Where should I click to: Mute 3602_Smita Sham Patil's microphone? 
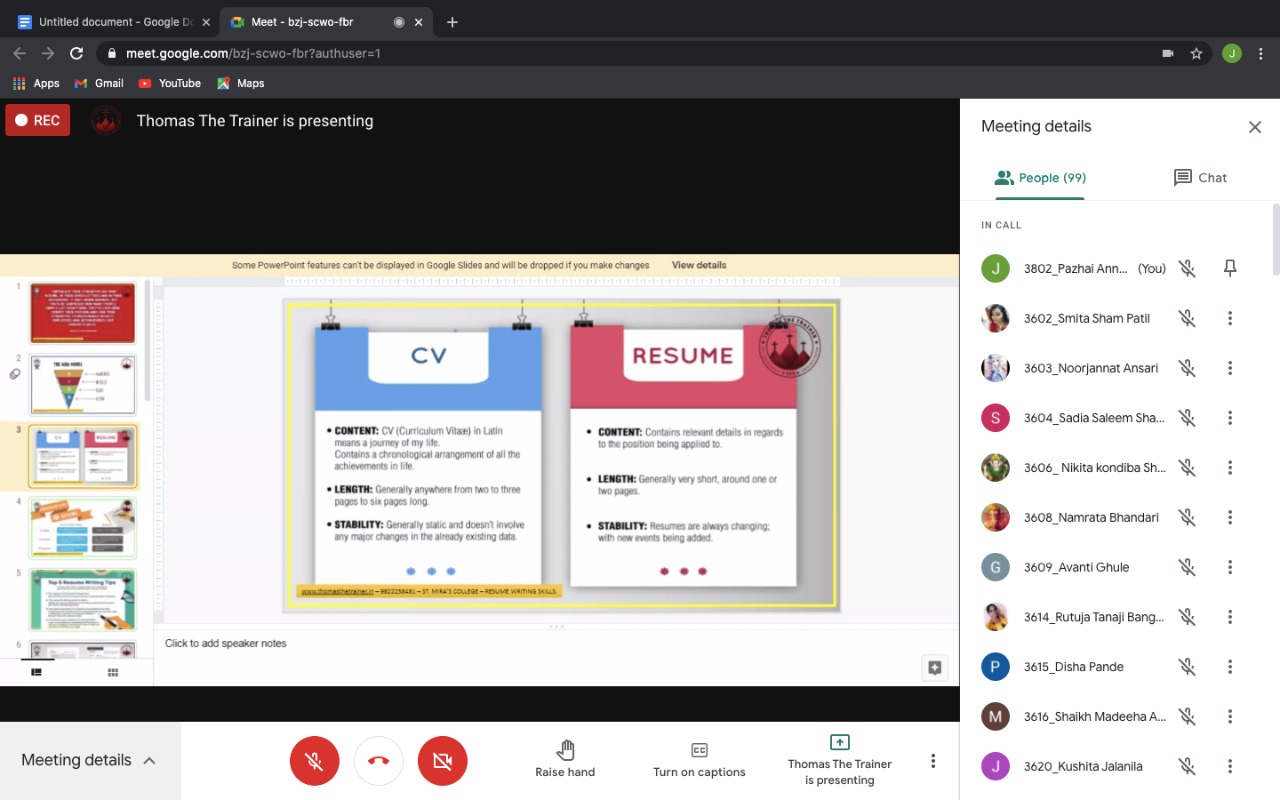tap(1187, 318)
